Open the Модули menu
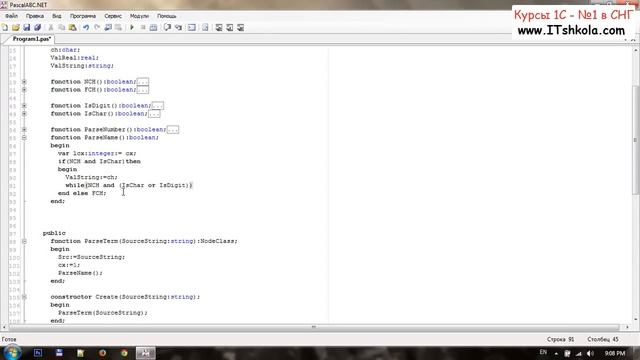 (x=139, y=16)
